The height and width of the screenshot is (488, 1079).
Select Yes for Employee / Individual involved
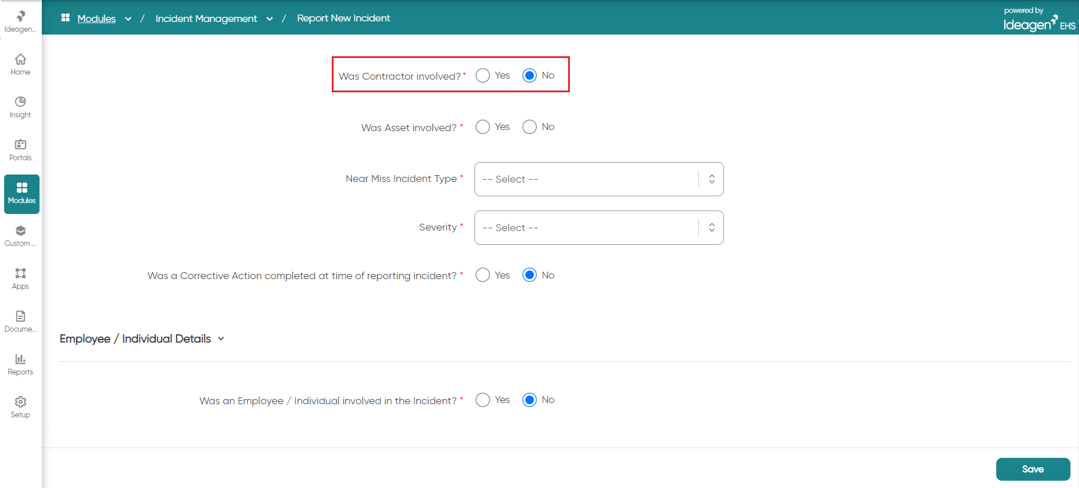tap(483, 400)
